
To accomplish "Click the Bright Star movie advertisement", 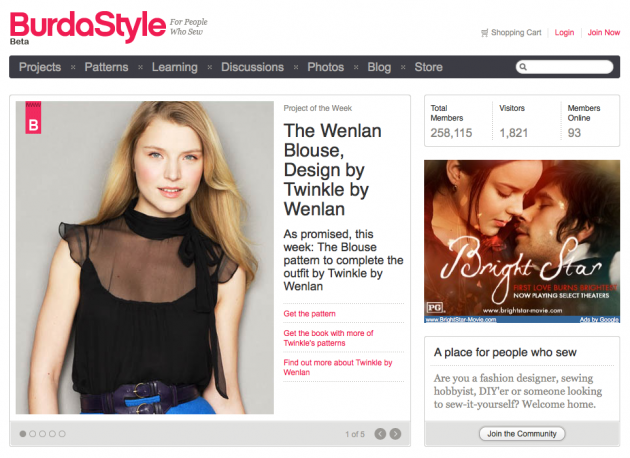I will click(522, 241).
